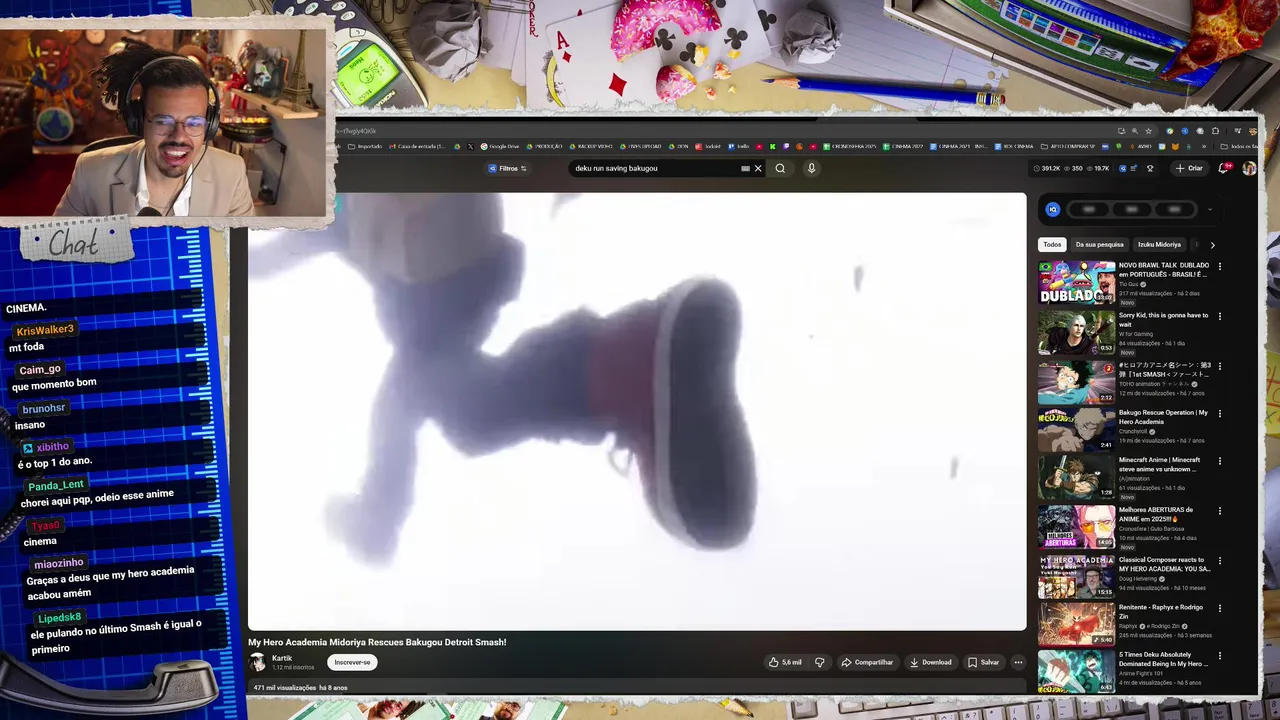This screenshot has height=720, width=1280.
Task: Open 'Melhores ABERTURAS de ANIME' title
Action: (x=1155, y=514)
